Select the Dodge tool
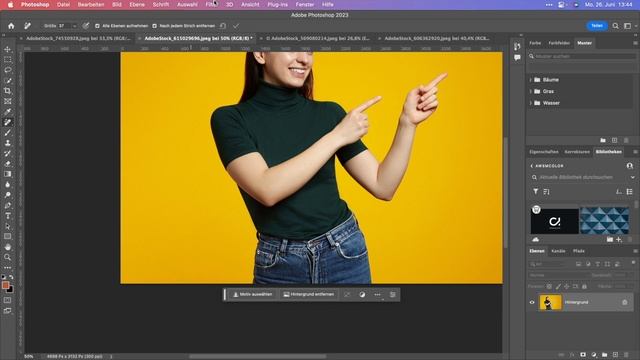640x360 pixels. pos(8,195)
